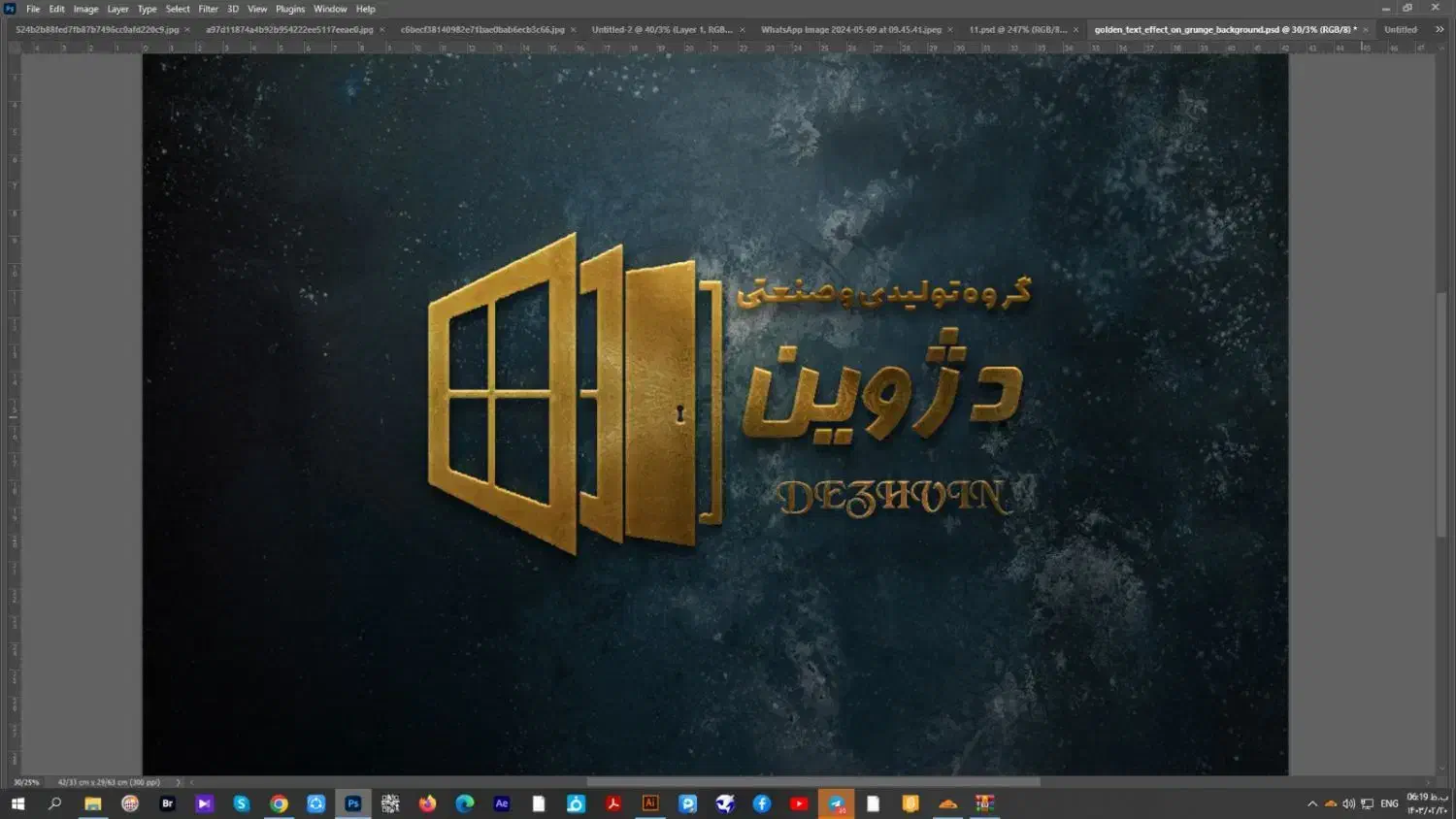Open Adobe Illustrator from the taskbar
This screenshot has height=819, width=1456.
(650, 803)
